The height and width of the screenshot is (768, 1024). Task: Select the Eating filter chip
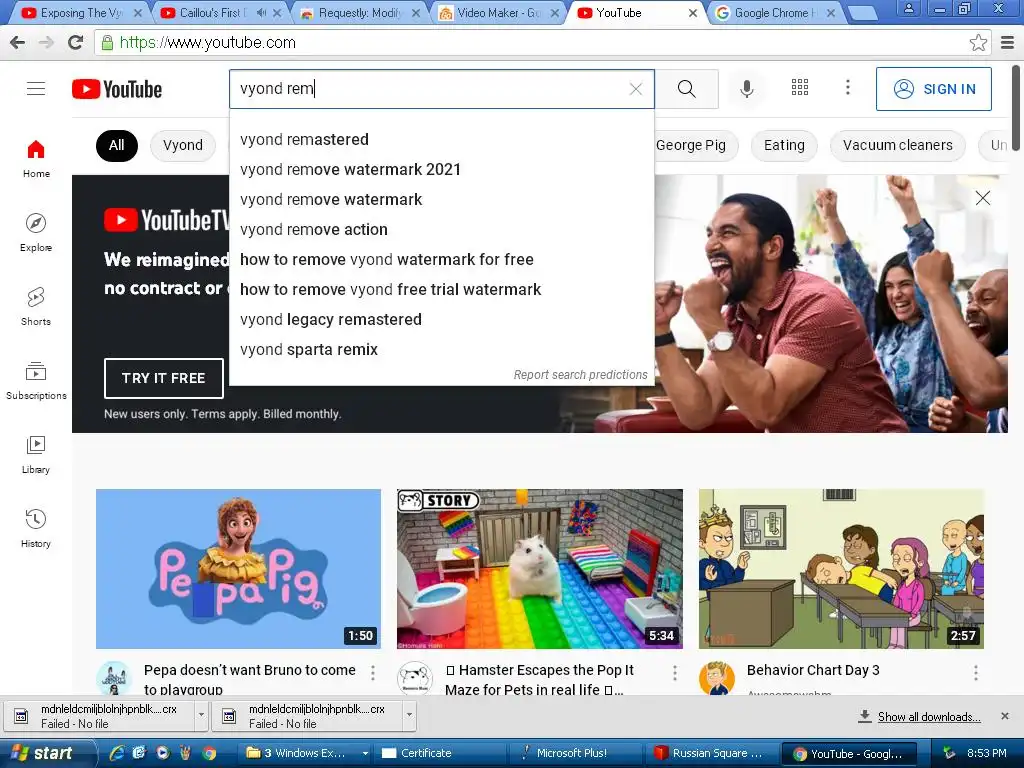pyautogui.click(x=784, y=145)
